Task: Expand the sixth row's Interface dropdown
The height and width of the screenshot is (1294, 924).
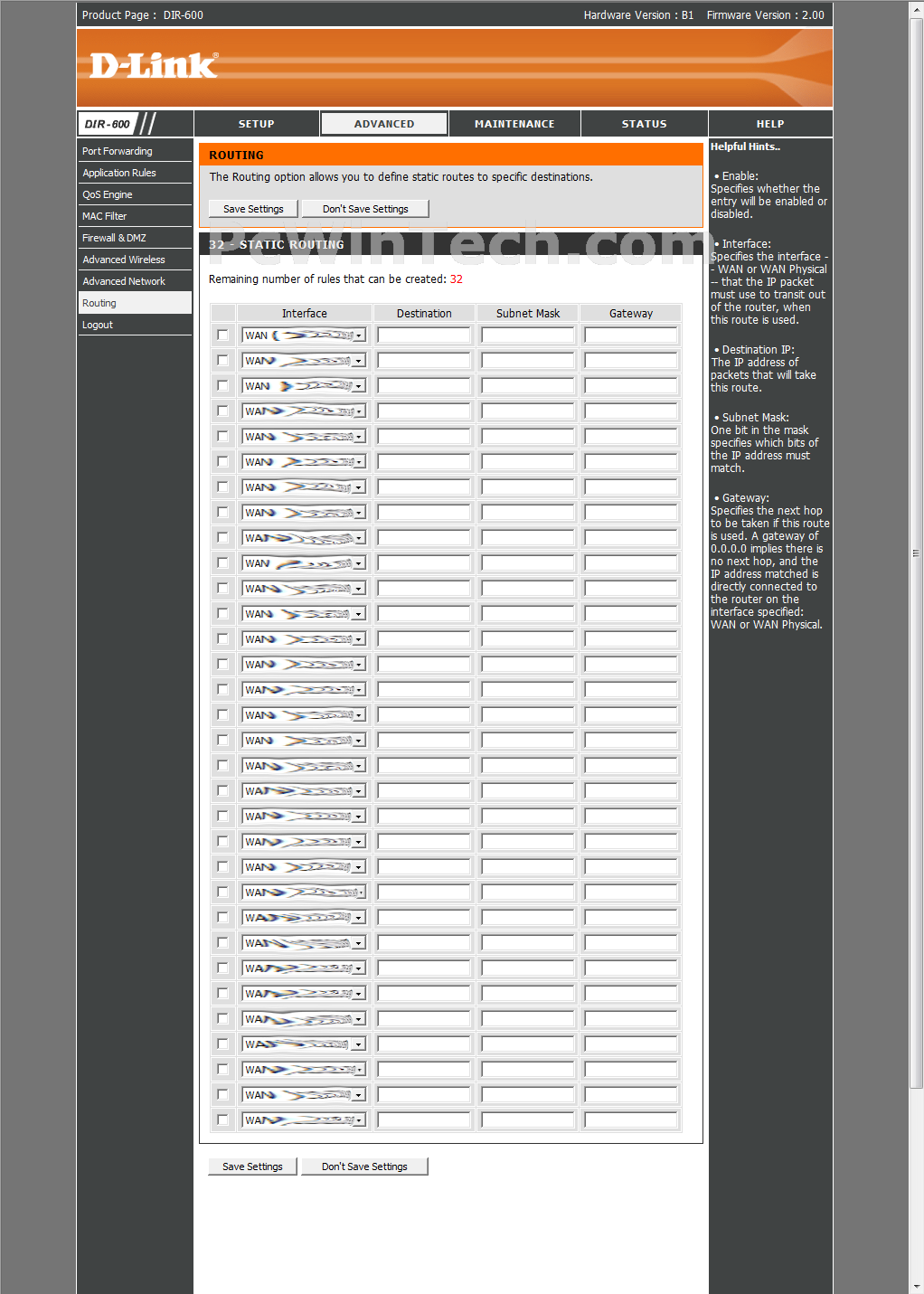Action: click(304, 462)
